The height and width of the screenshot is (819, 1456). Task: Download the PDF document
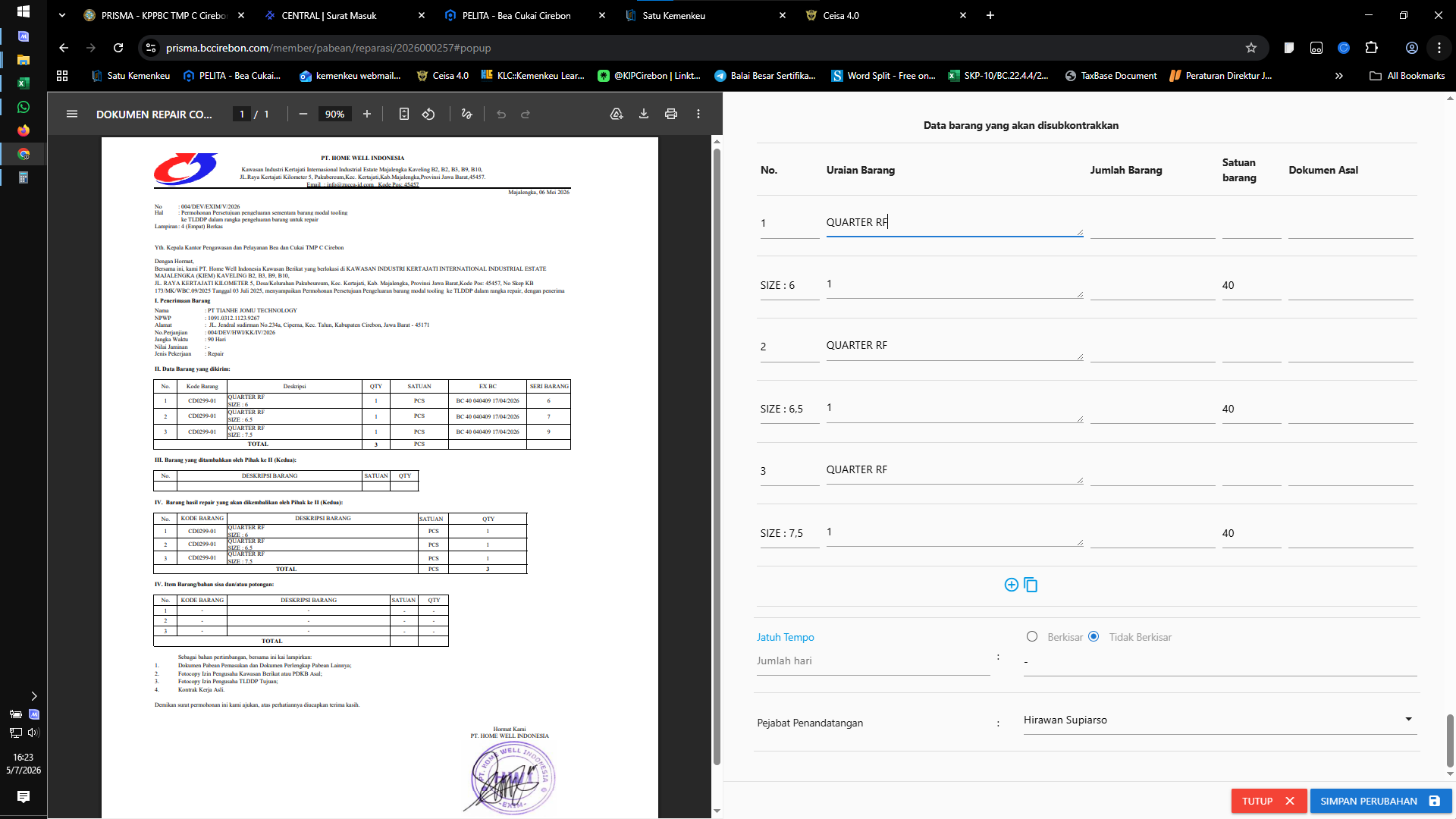pyautogui.click(x=644, y=114)
